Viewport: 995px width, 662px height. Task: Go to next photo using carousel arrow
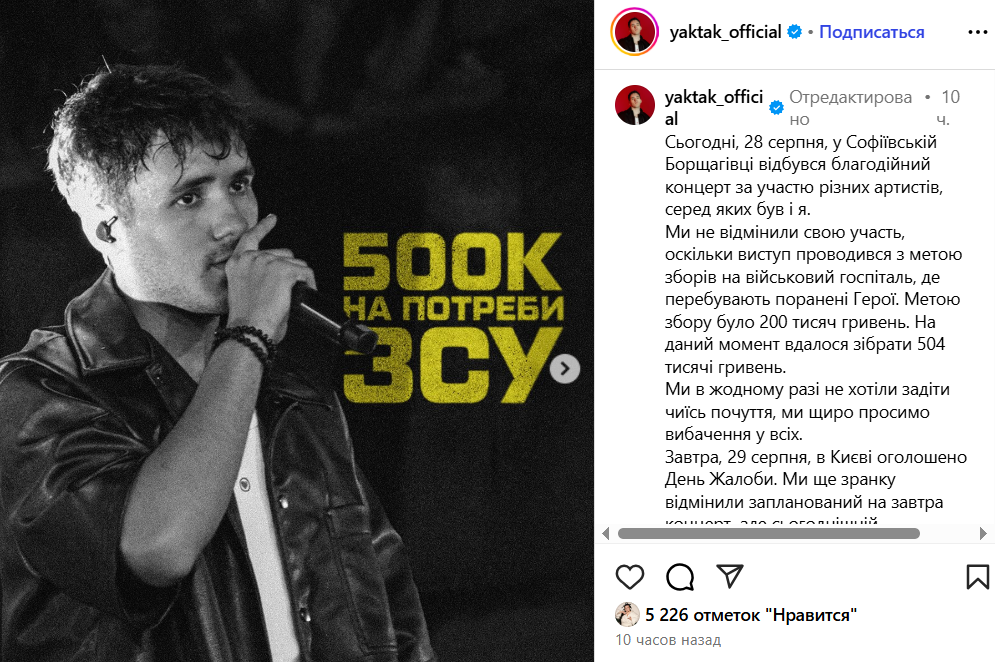[x=565, y=369]
